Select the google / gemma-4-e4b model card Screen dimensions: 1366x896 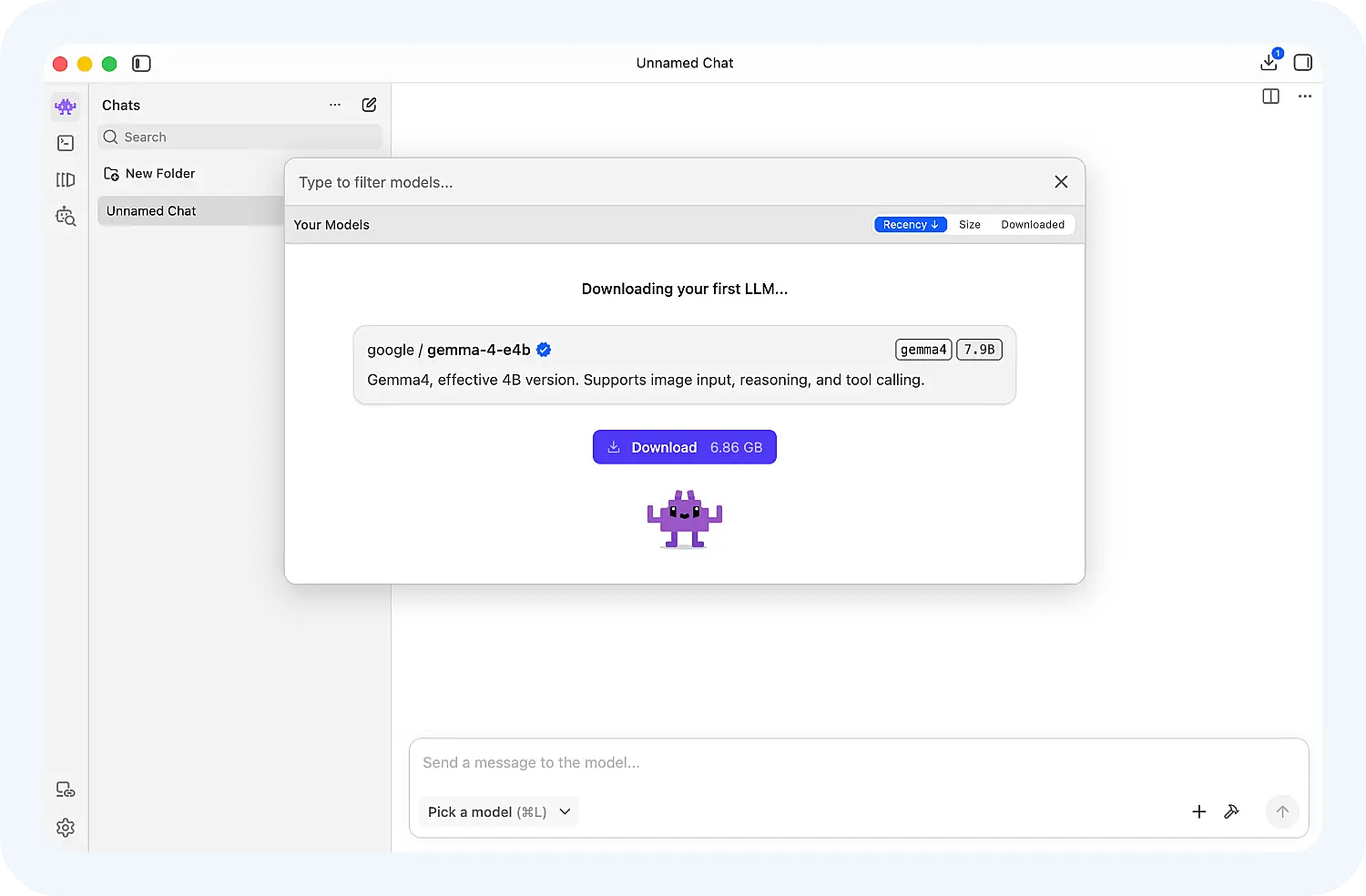coord(685,365)
